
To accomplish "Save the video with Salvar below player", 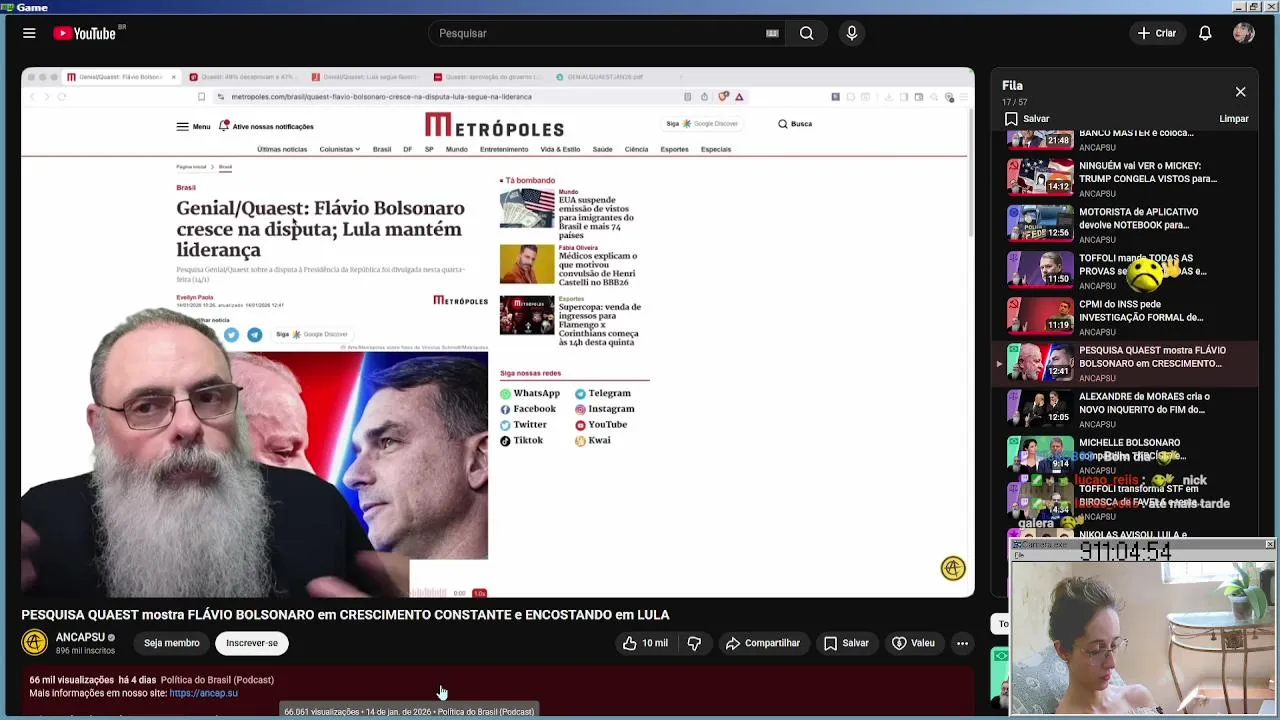I will pyautogui.click(x=846, y=643).
